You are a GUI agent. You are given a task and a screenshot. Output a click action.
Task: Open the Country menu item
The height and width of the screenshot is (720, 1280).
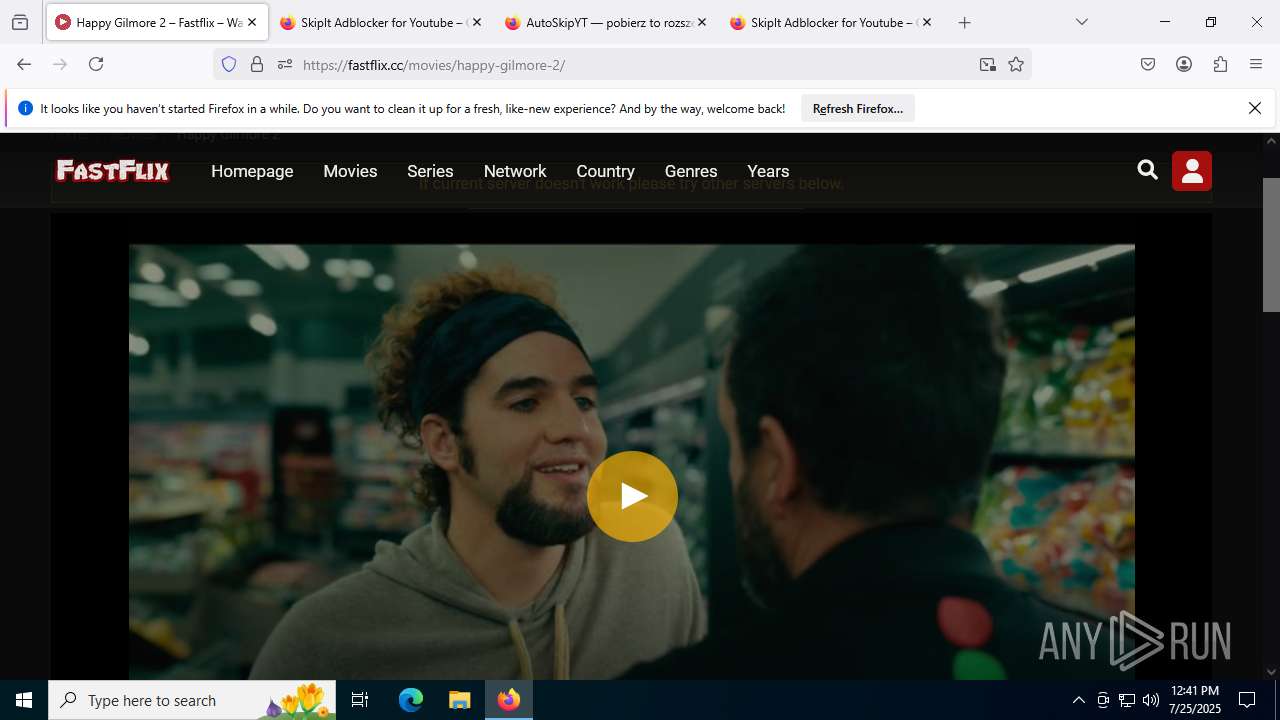pyautogui.click(x=605, y=171)
